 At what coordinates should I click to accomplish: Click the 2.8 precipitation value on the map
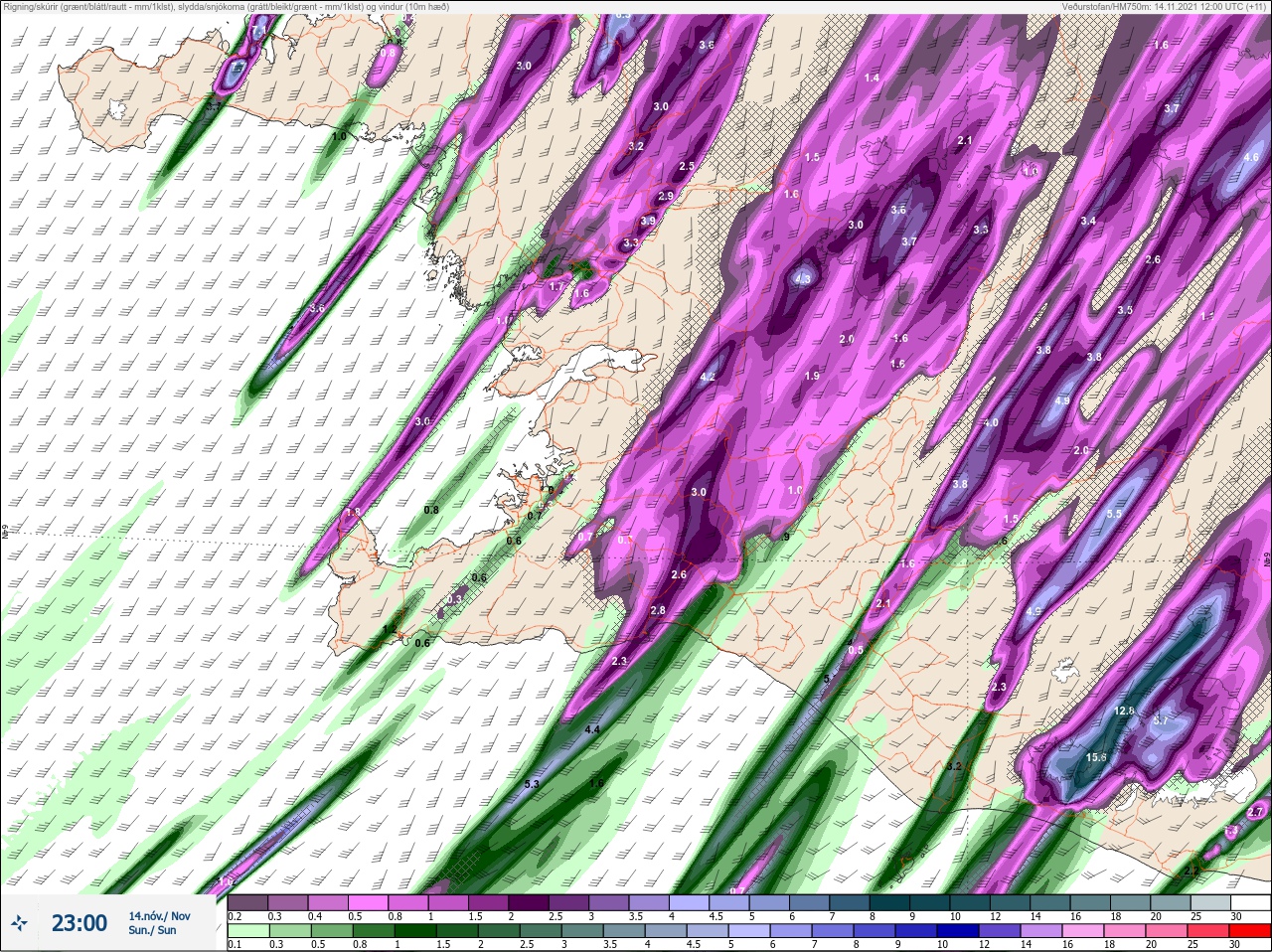pos(658,610)
